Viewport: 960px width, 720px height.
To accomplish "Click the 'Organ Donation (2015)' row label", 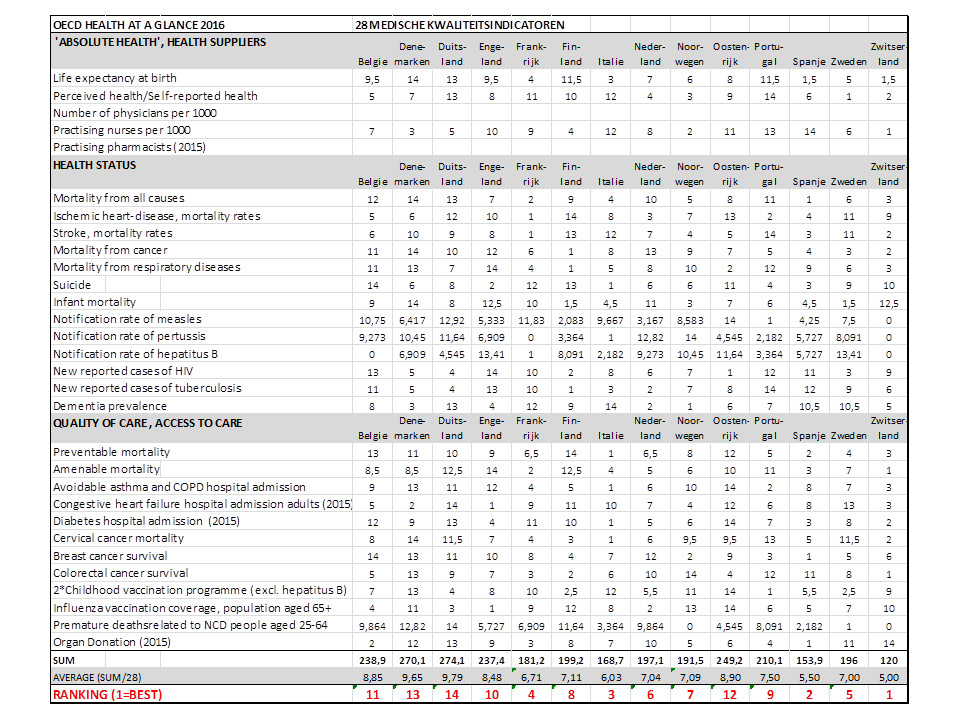I will pyautogui.click(x=110, y=643).
